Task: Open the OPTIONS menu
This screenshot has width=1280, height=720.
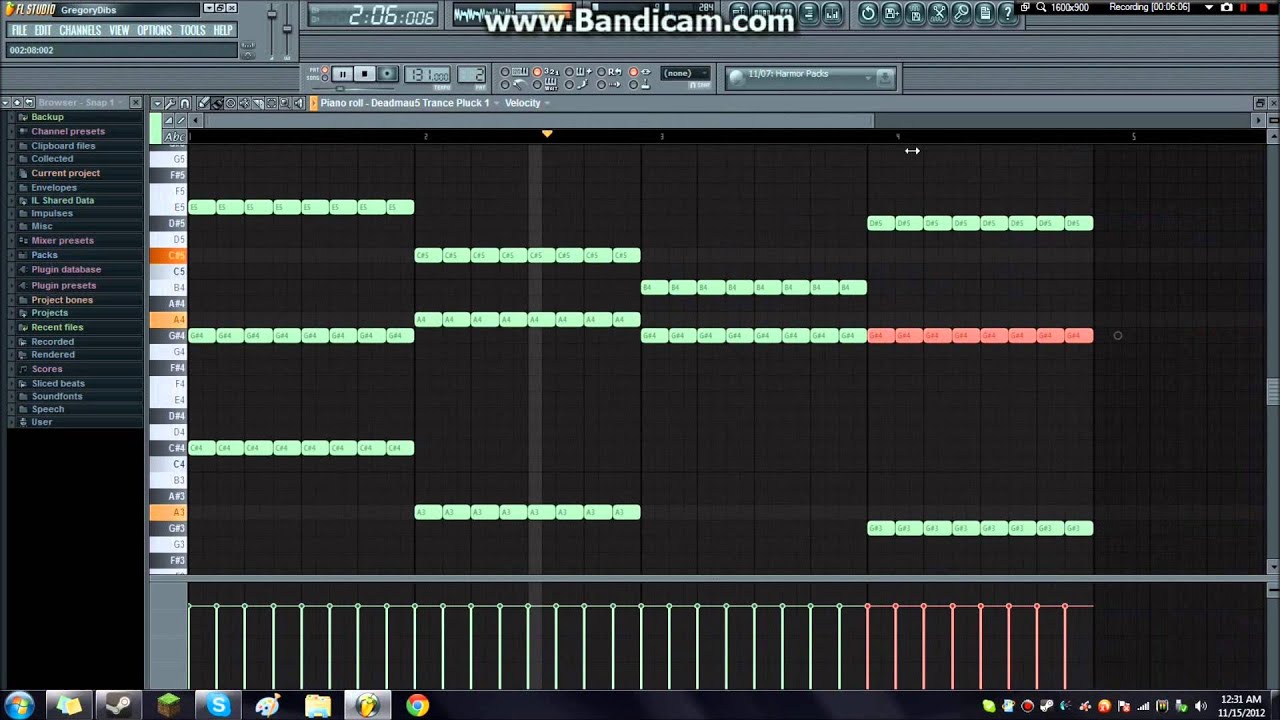Action: [x=154, y=30]
